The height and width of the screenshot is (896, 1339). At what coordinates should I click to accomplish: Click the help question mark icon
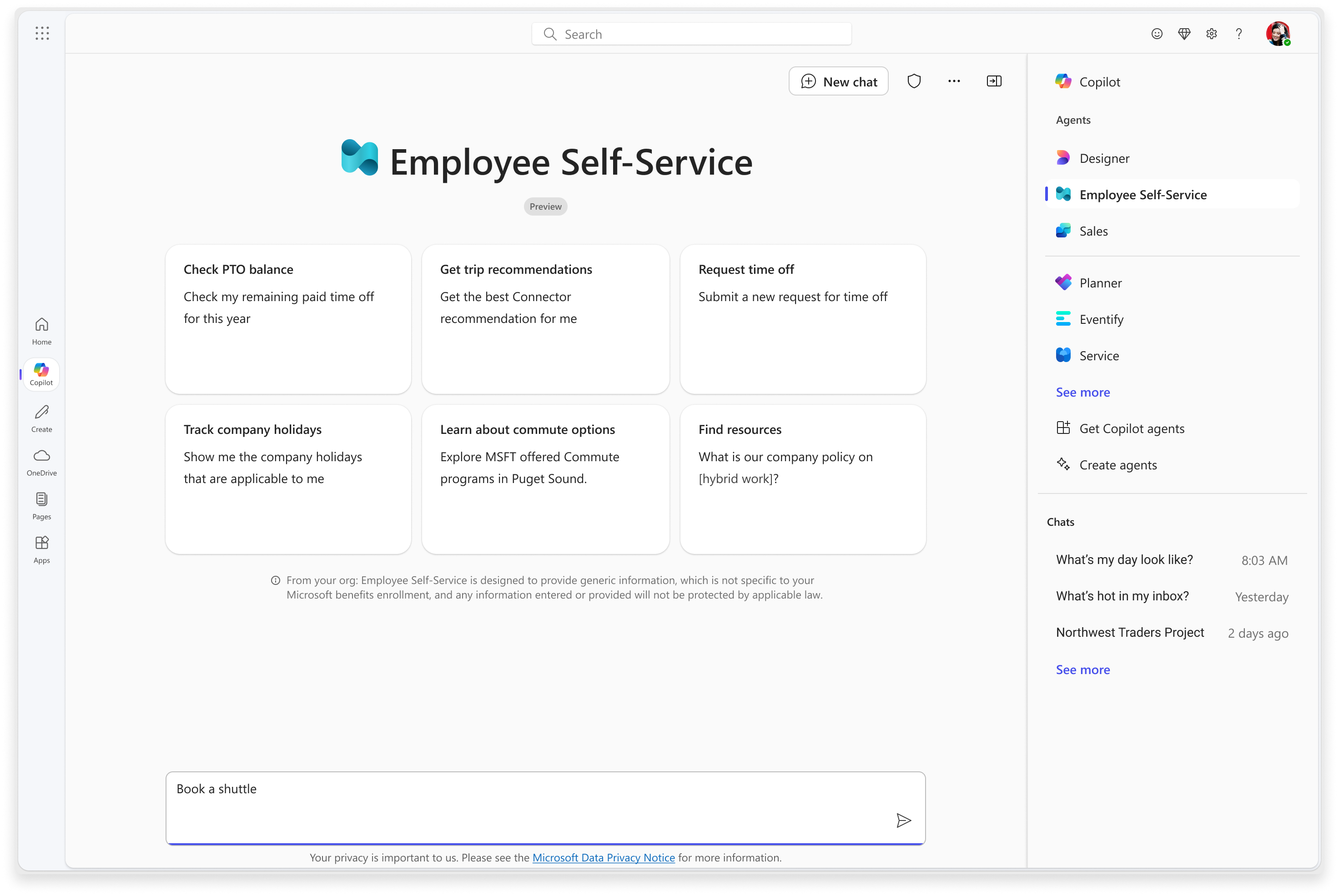(1238, 34)
